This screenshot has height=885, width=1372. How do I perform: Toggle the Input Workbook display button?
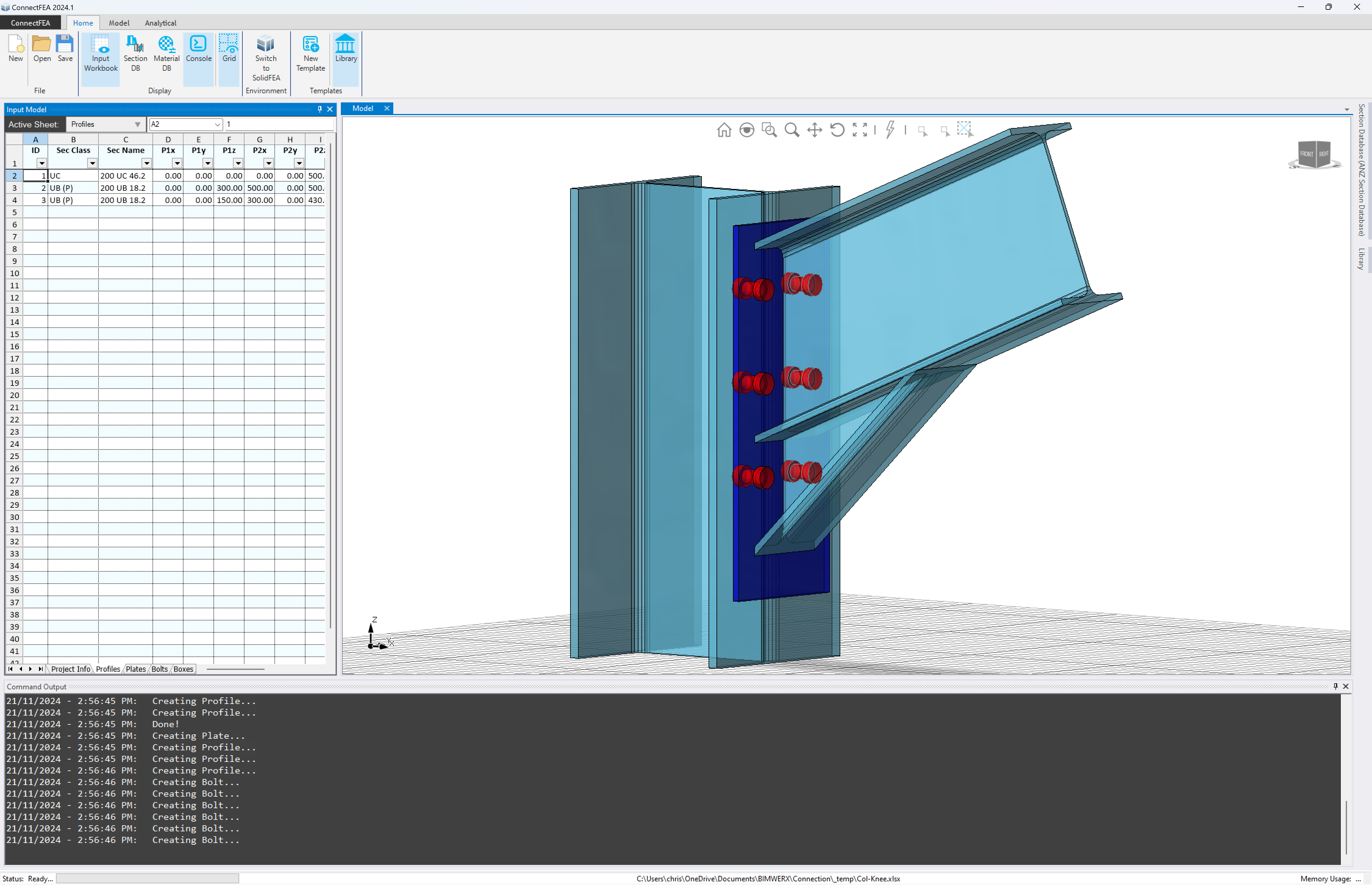point(101,53)
